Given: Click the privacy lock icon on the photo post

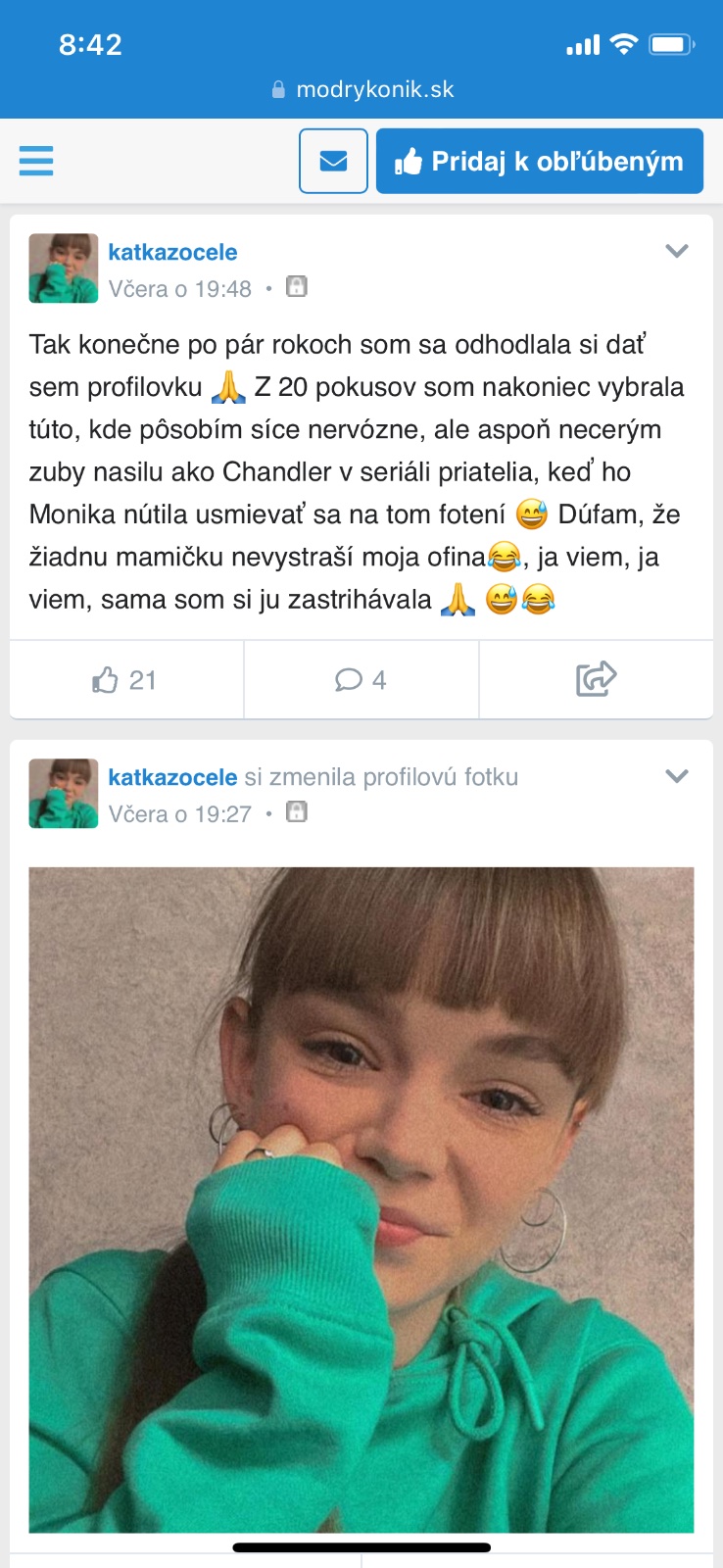Looking at the screenshot, I should pos(297,812).
